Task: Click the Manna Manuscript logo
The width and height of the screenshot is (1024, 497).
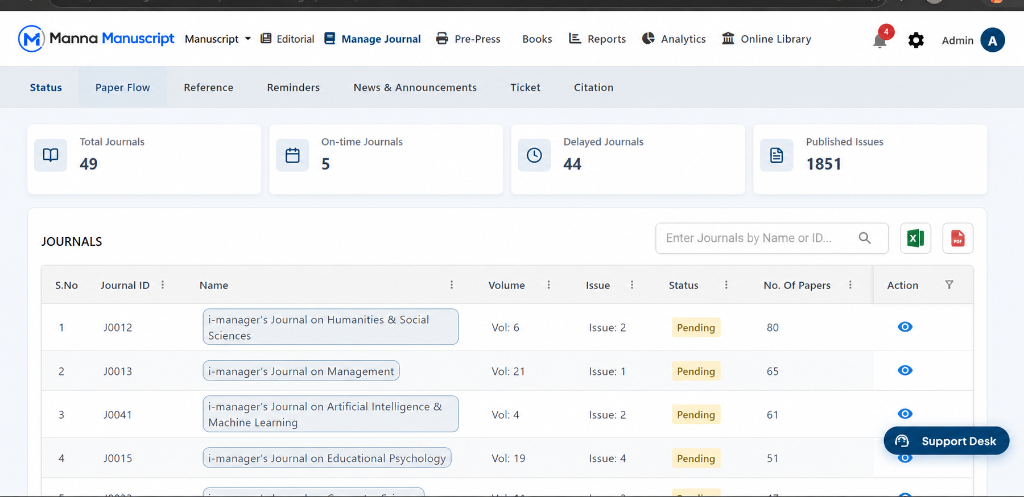Action: 96,39
